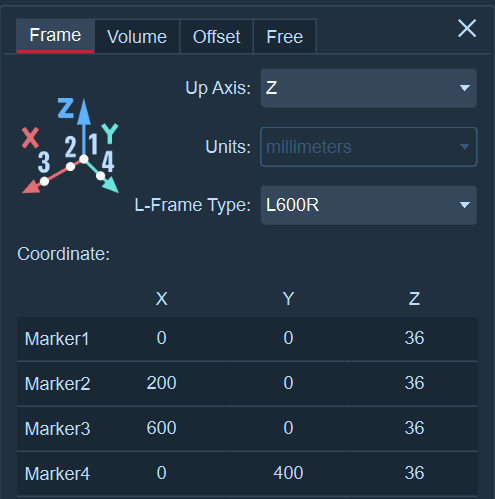Select Marker2 Y value cell
495x499 pixels.
(288, 383)
